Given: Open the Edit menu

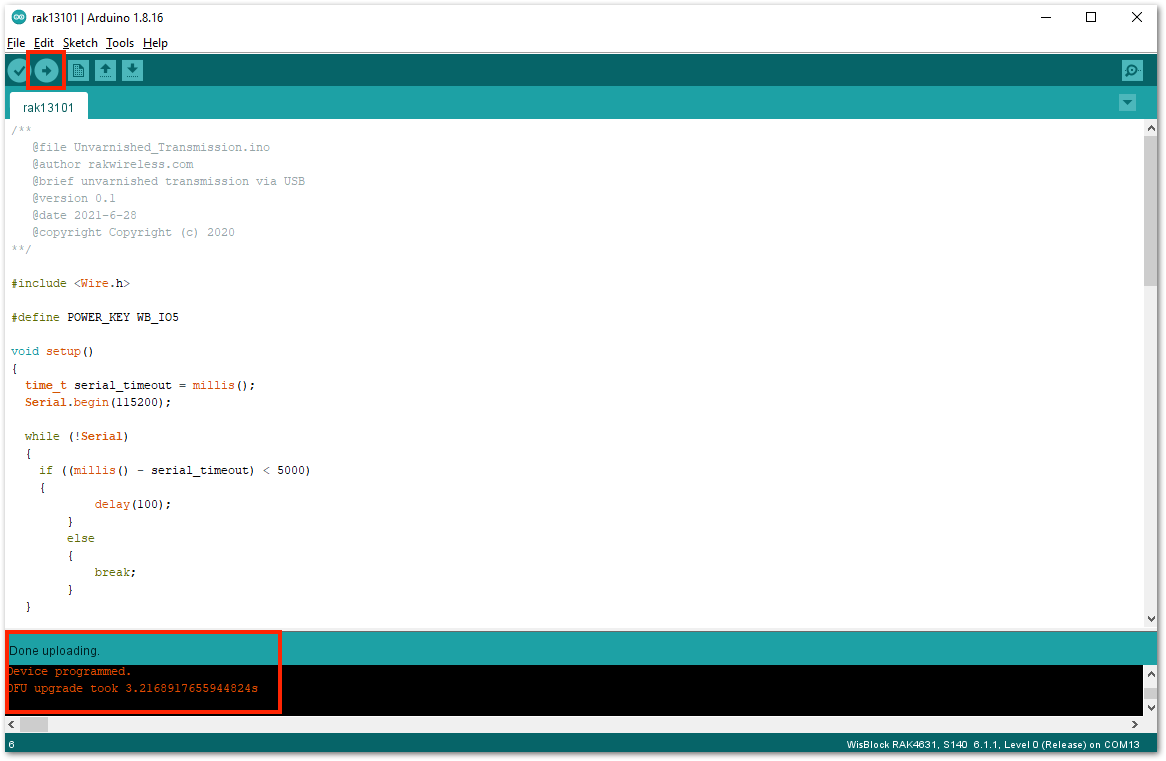Looking at the screenshot, I should [x=44, y=43].
